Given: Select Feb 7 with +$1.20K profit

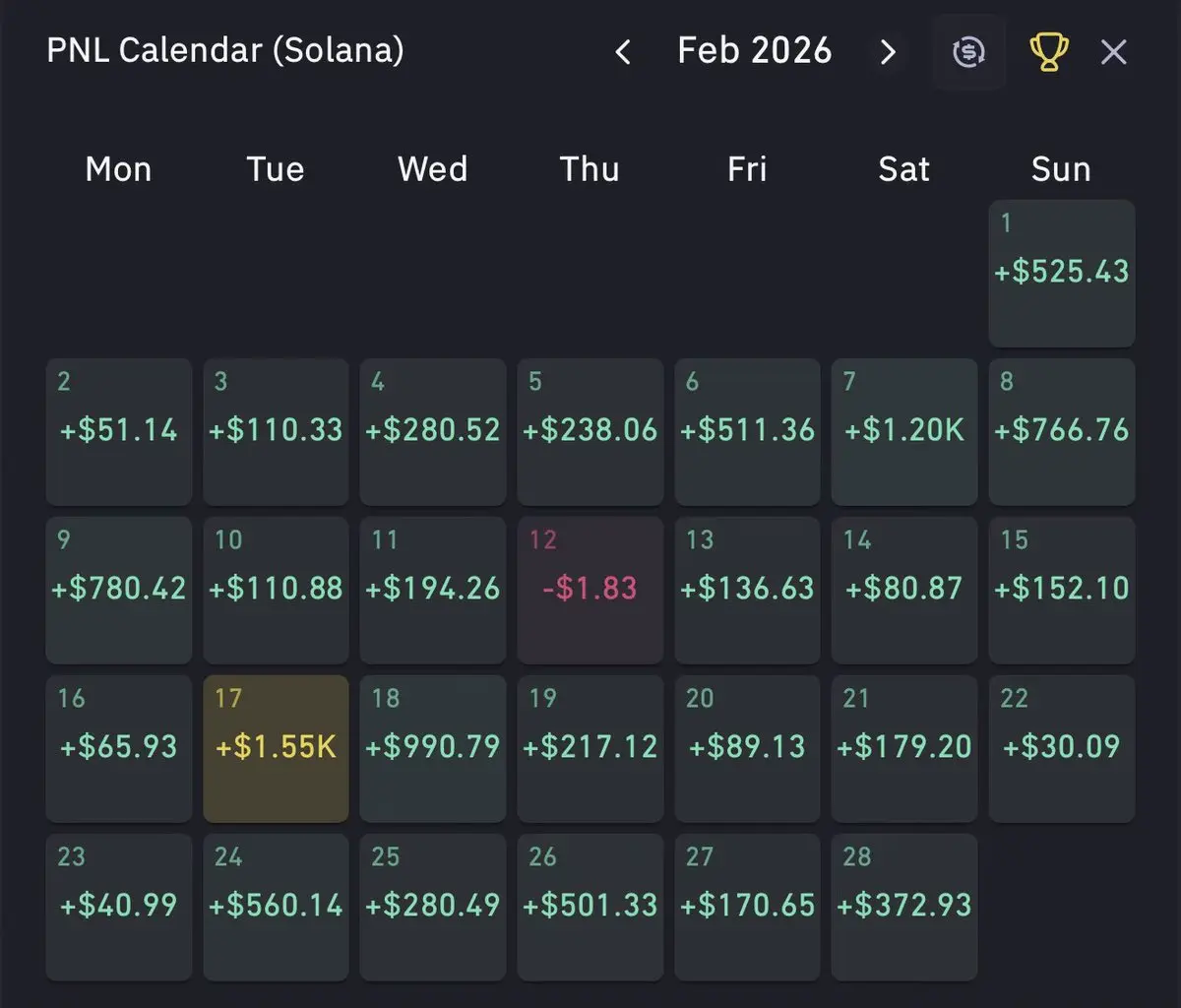Looking at the screenshot, I should point(904,431).
